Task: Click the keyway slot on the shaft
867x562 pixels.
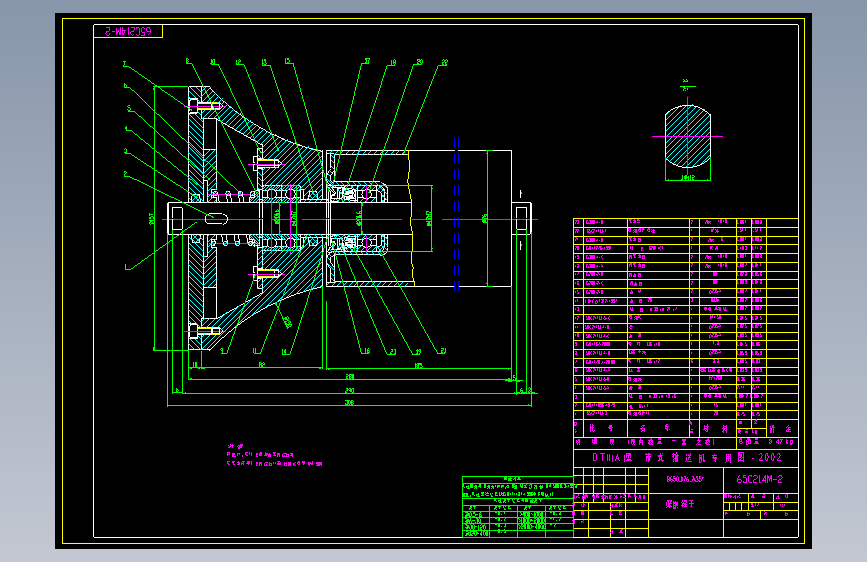Action: (x=216, y=219)
